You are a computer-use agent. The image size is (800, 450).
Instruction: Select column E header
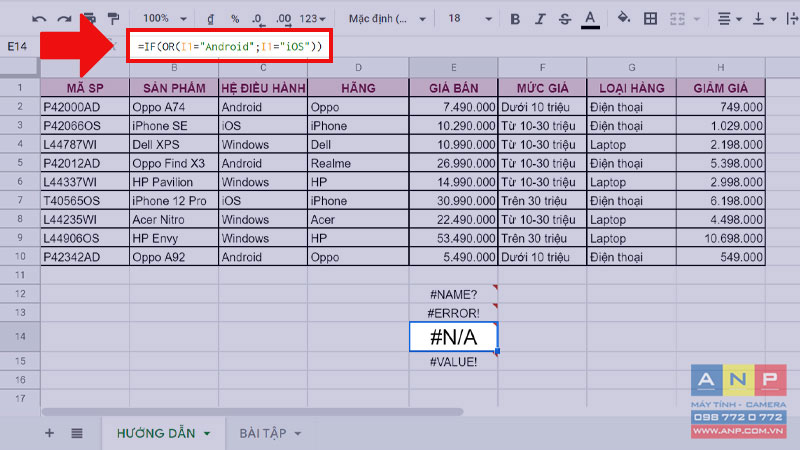point(453,67)
